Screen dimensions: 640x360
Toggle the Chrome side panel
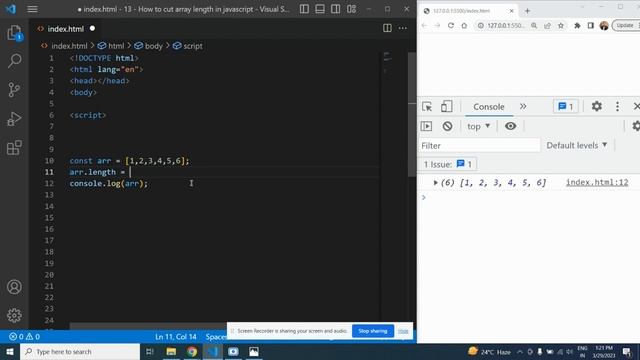pos(591,25)
